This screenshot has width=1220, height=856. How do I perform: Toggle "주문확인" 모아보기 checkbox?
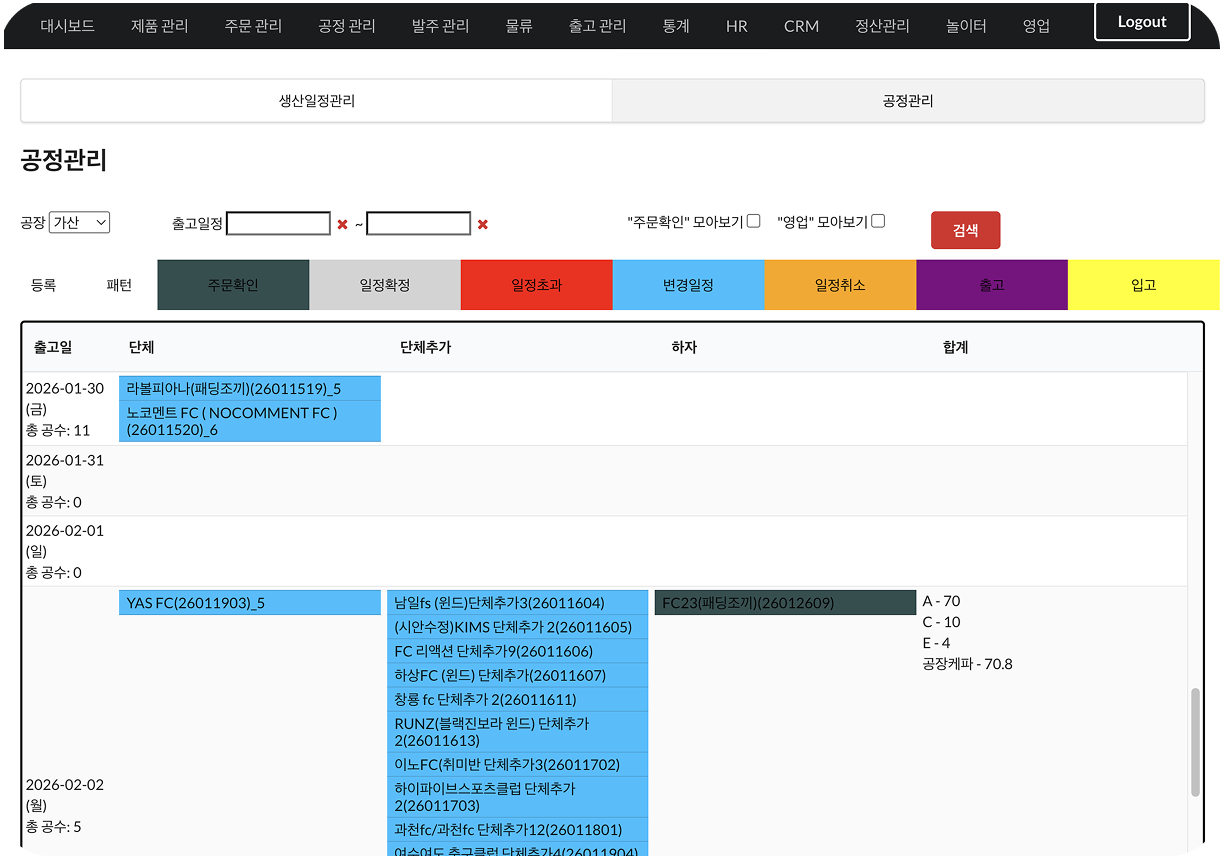[x=754, y=221]
